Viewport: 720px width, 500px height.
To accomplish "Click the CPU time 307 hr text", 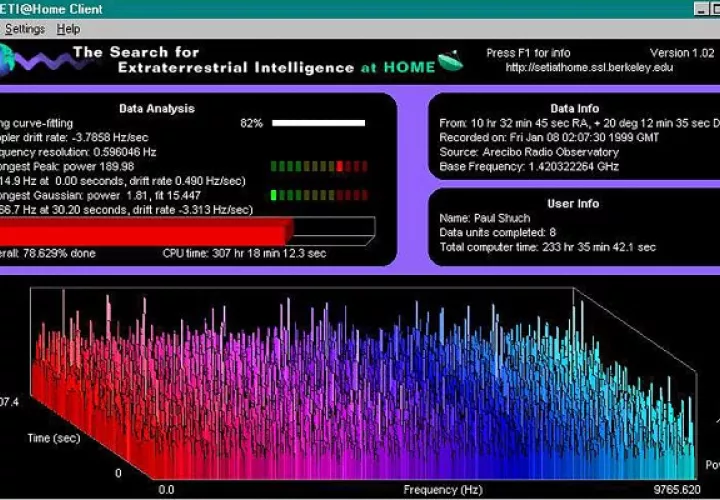I will (244, 253).
